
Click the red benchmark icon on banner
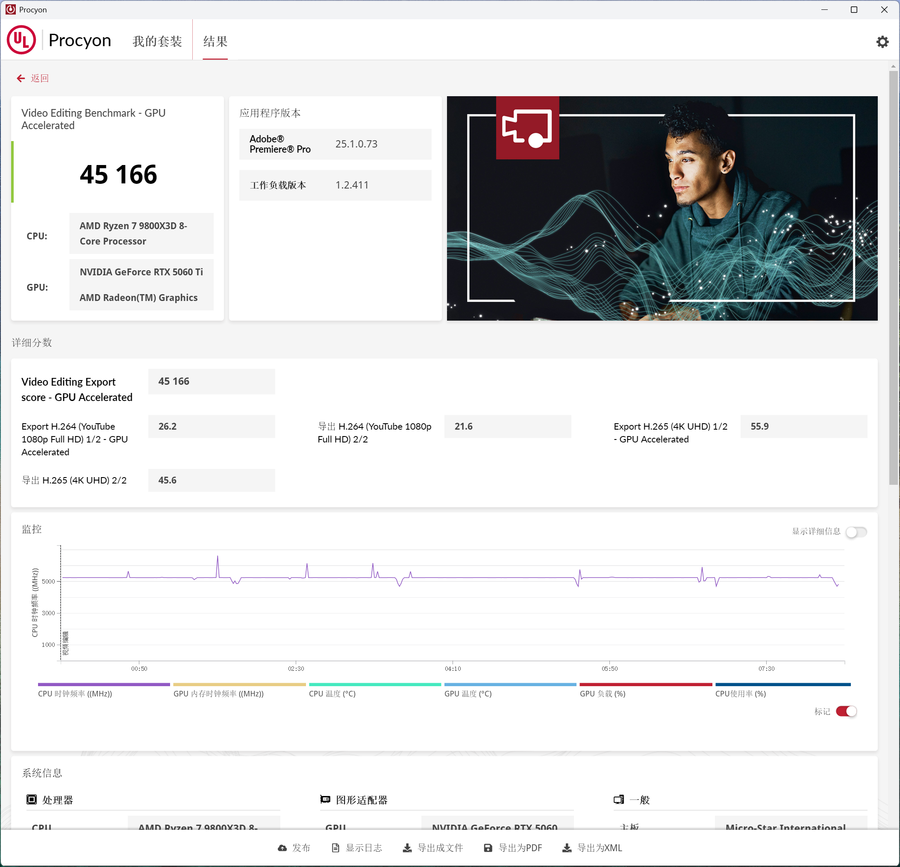[x=527, y=127]
